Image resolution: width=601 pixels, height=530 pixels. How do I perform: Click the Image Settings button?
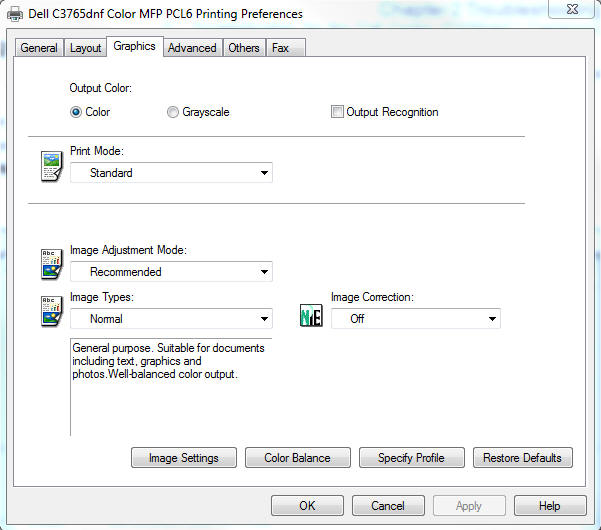coord(184,458)
